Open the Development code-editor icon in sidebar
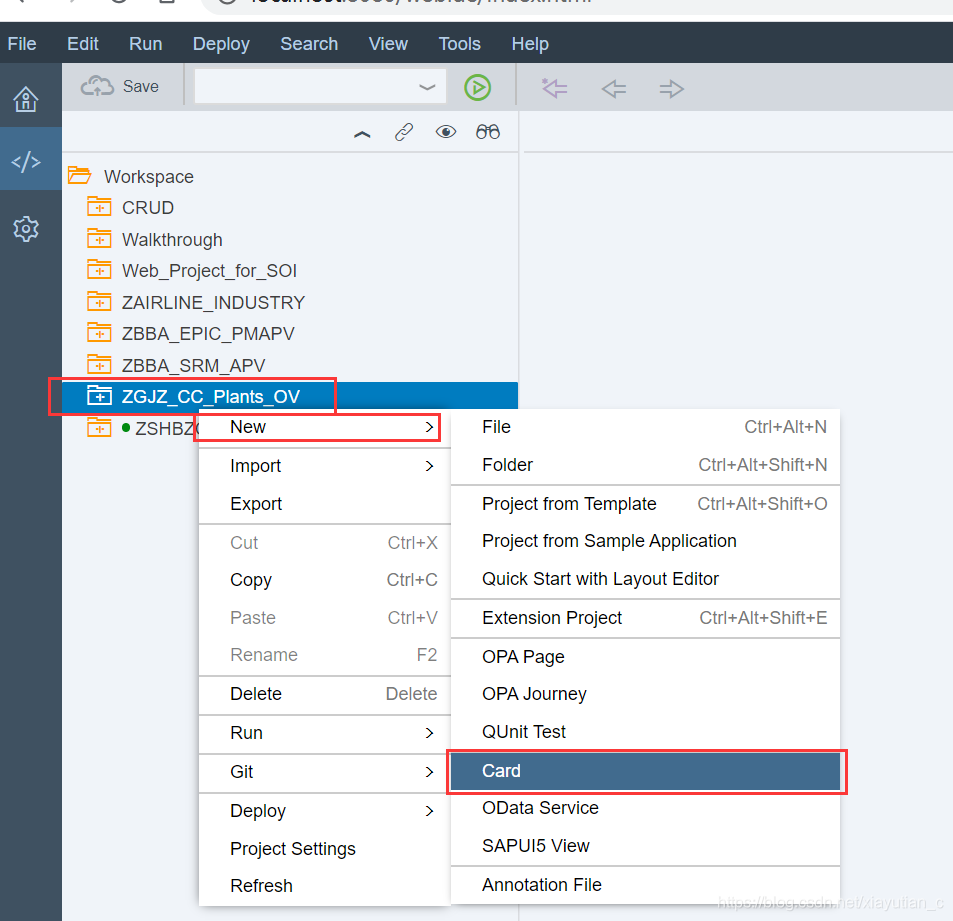953x921 pixels. pos(25,161)
